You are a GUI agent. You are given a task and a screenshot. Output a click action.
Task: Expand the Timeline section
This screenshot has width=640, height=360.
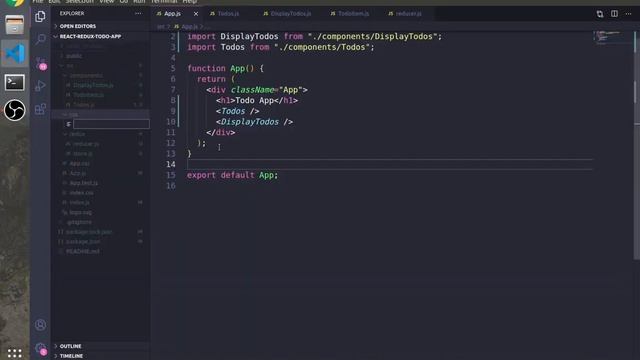(71, 356)
